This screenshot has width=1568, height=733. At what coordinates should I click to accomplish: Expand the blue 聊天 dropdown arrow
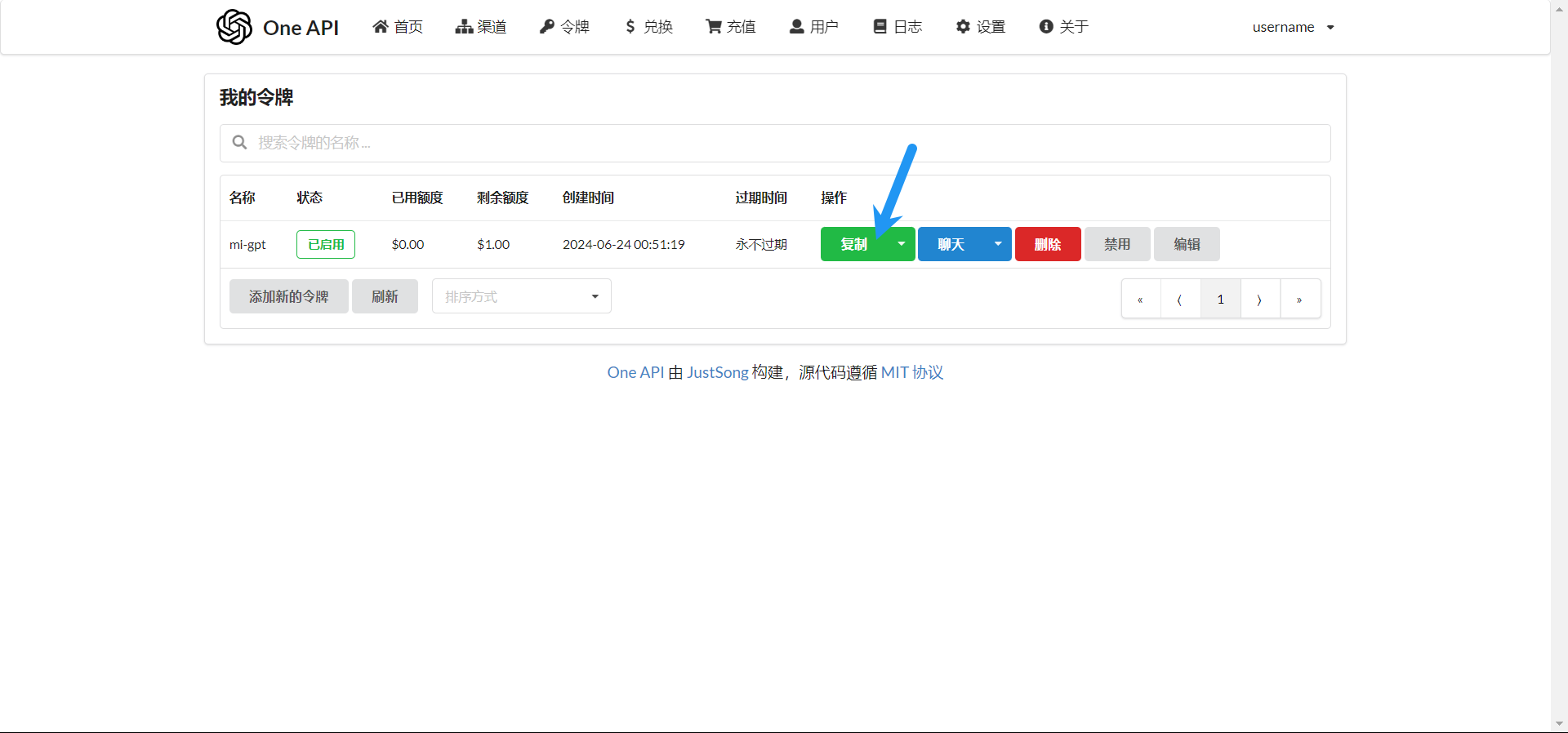[998, 244]
